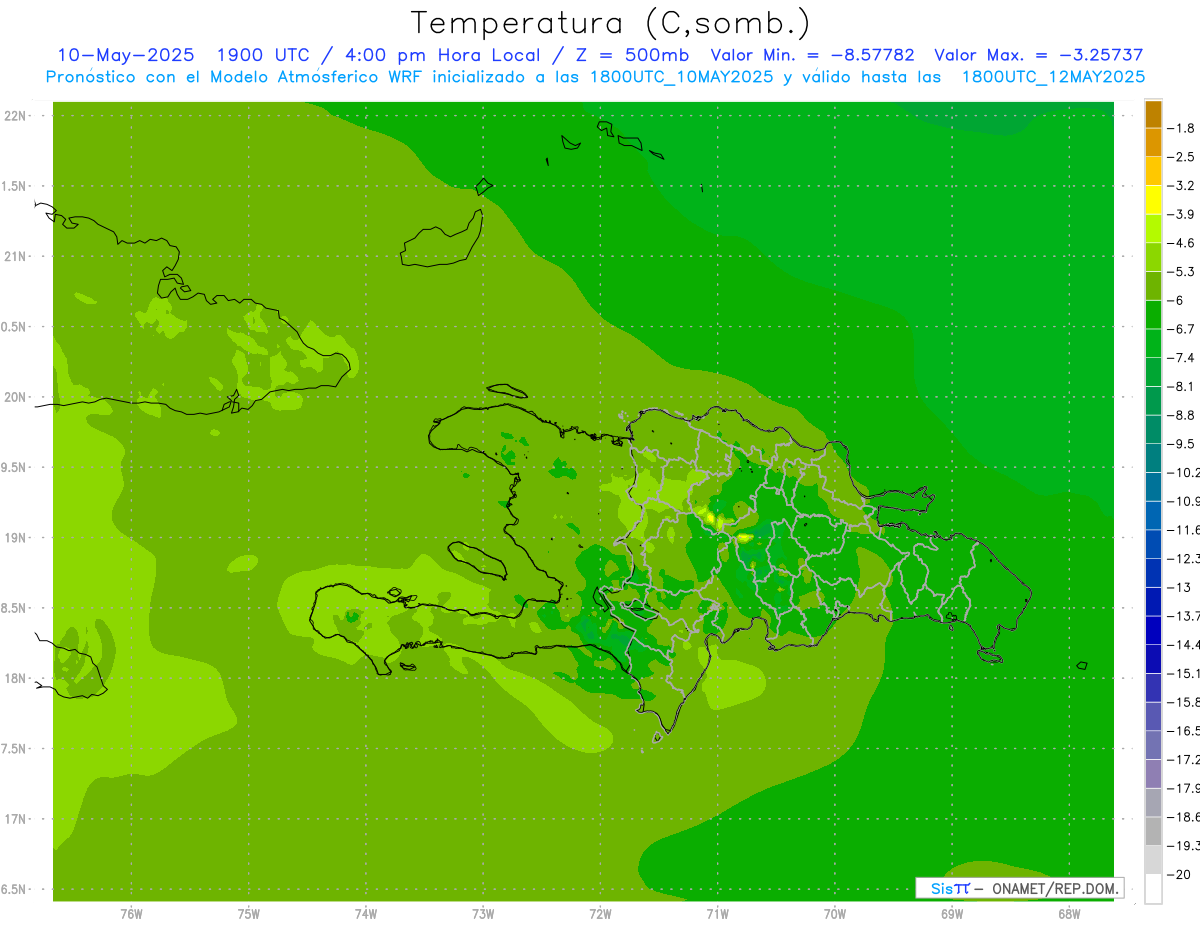
Task: Click the "1900 UTC" time label
Action: [x=263, y=55]
